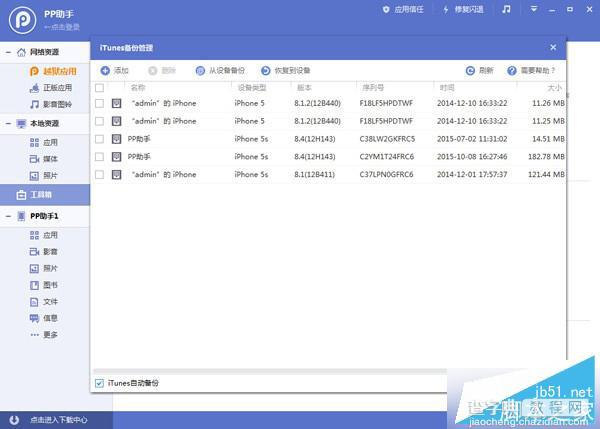Check the C2YM1T24FRC6 backup row checkbox
This screenshot has height=429, width=600.
(x=99, y=157)
